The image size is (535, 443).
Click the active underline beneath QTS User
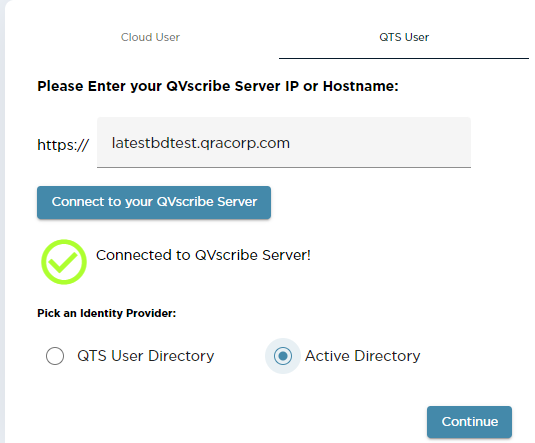404,58
